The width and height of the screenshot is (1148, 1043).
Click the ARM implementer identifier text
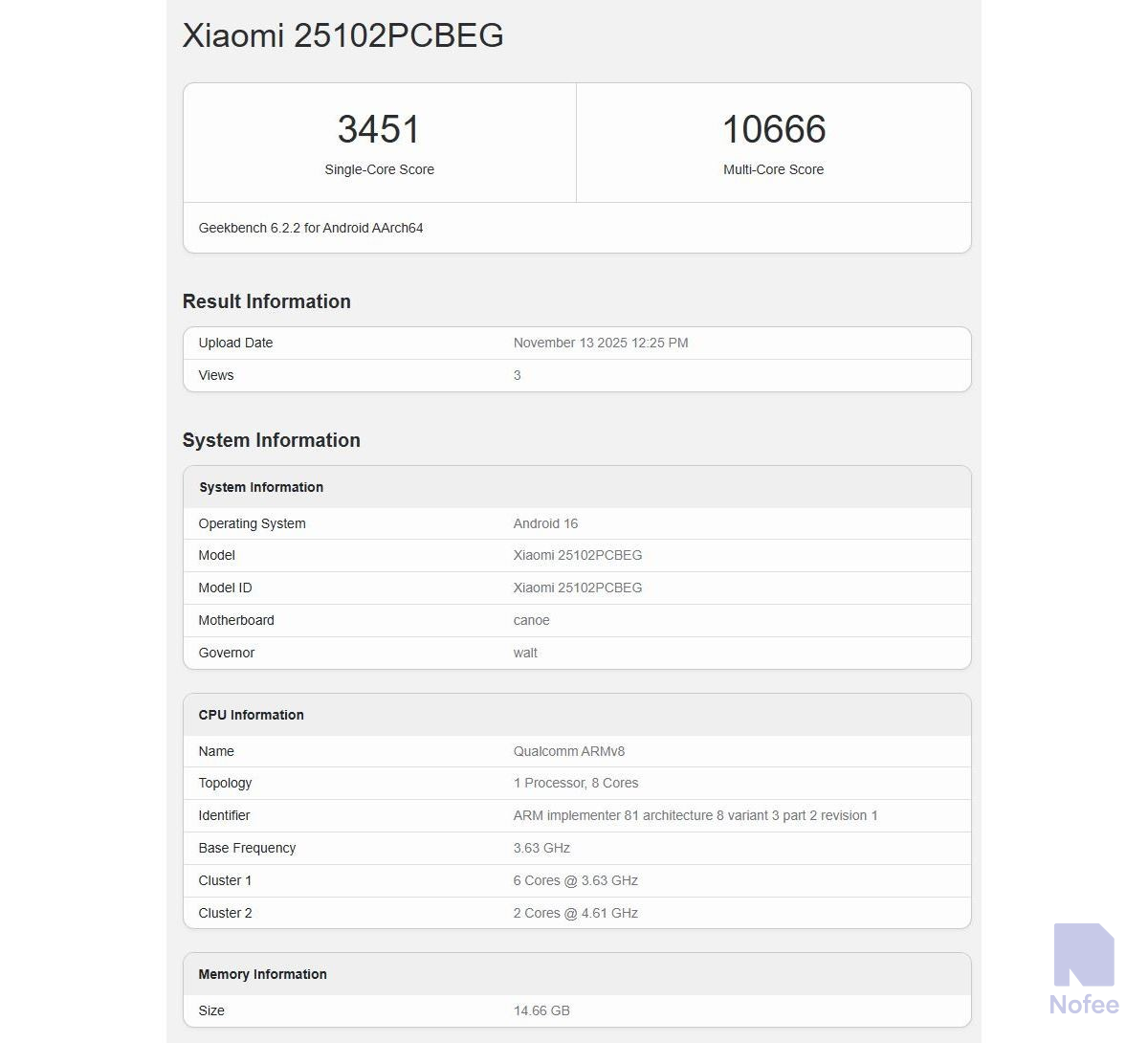point(695,815)
